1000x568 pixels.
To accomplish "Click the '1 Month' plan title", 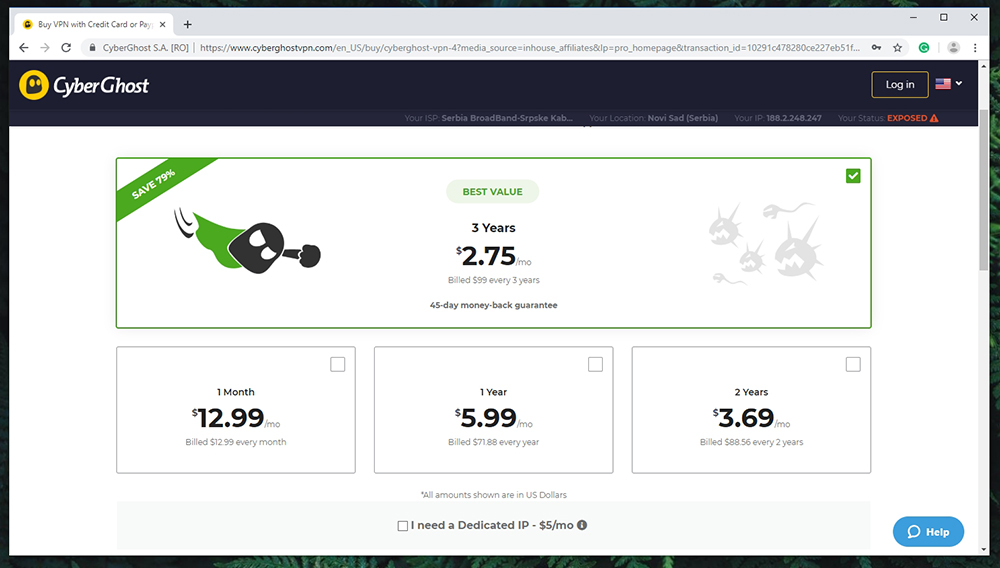I will 235,391.
